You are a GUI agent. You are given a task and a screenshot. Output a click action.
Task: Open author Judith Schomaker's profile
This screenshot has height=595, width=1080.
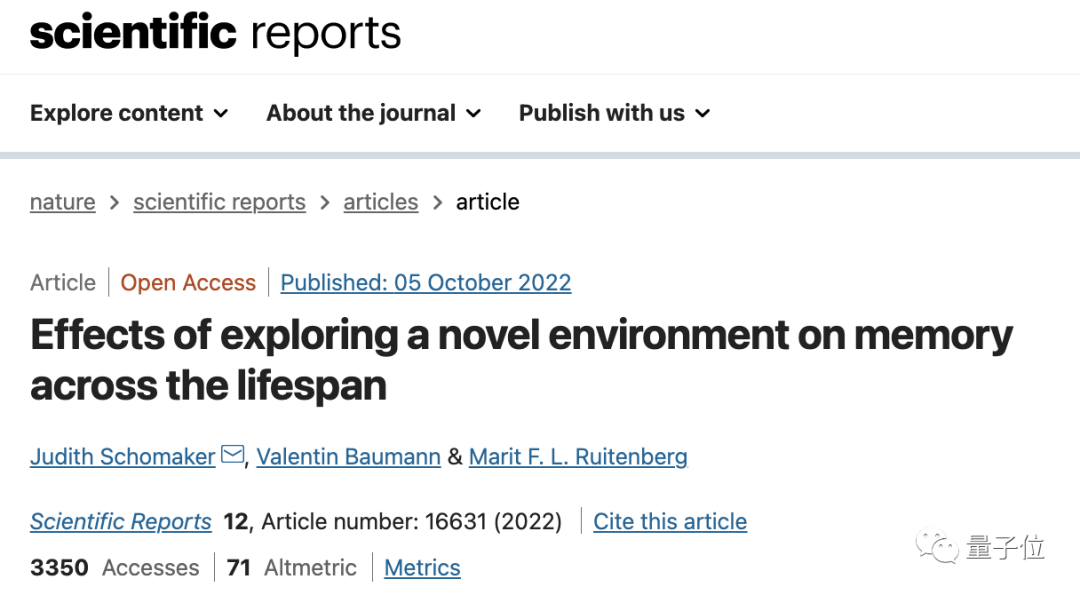(x=122, y=457)
